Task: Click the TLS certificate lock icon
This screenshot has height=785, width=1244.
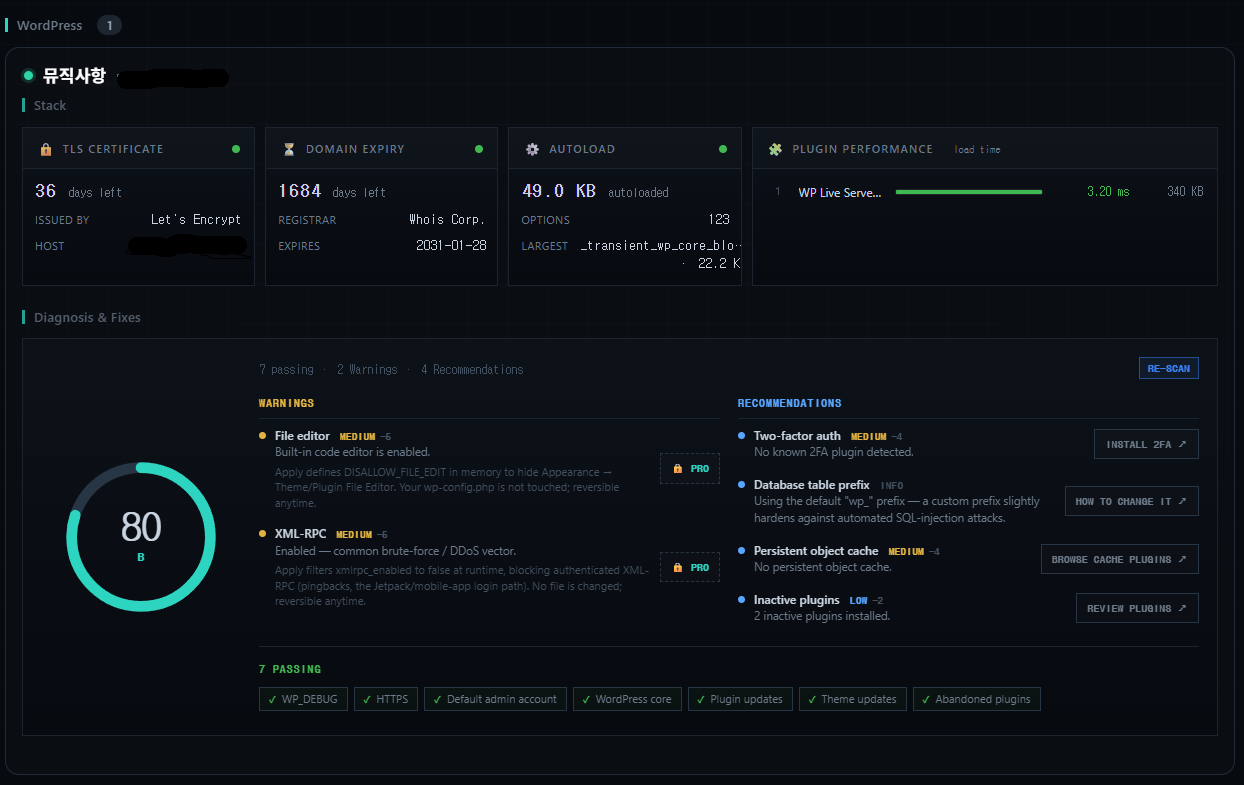Action: [46, 149]
